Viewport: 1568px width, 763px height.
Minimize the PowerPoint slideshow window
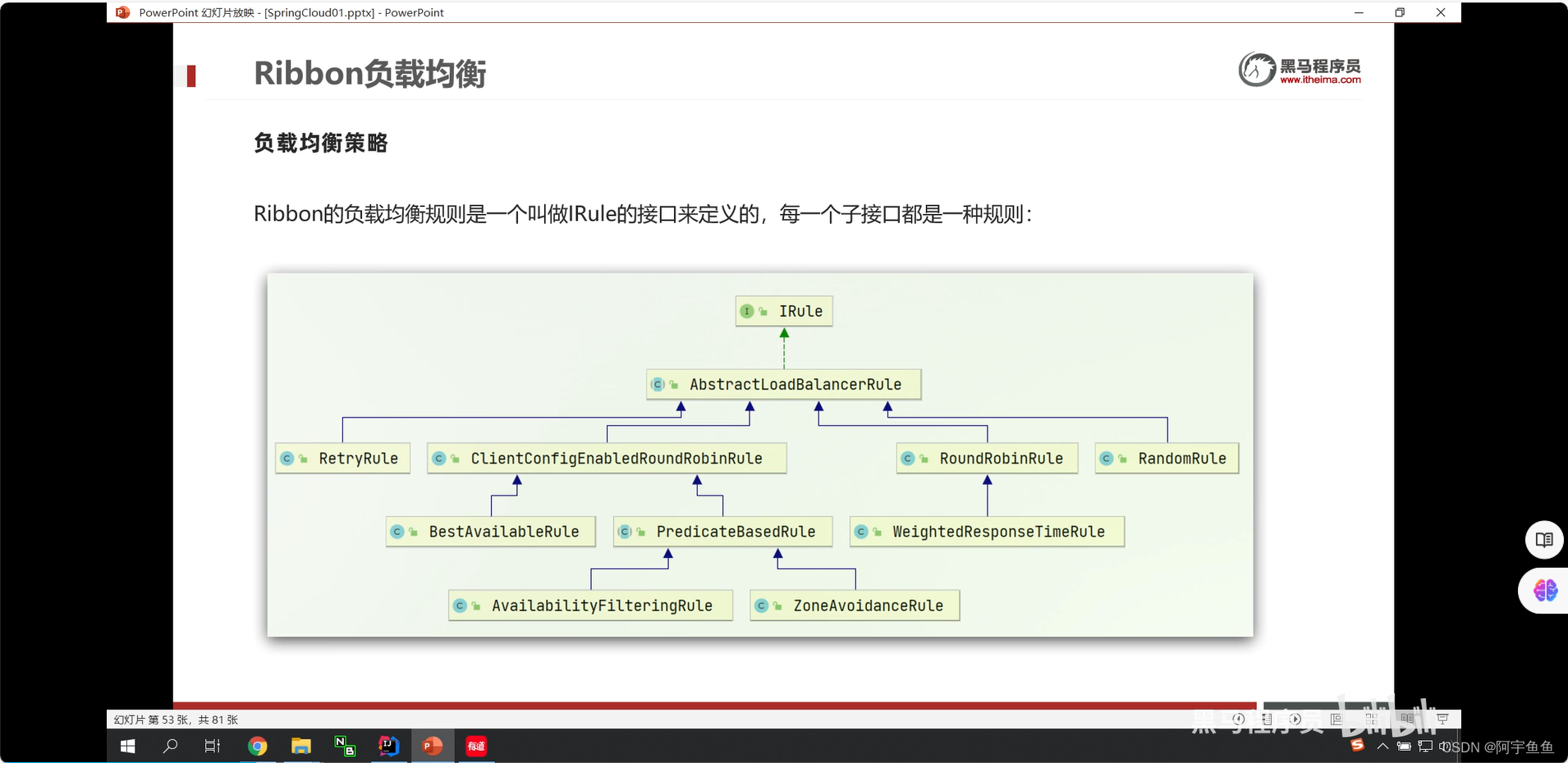click(x=1359, y=12)
